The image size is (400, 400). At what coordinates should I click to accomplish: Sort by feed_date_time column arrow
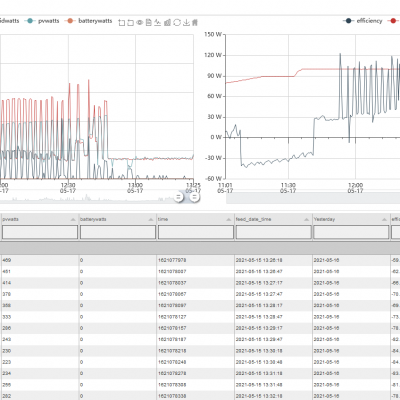point(306,219)
